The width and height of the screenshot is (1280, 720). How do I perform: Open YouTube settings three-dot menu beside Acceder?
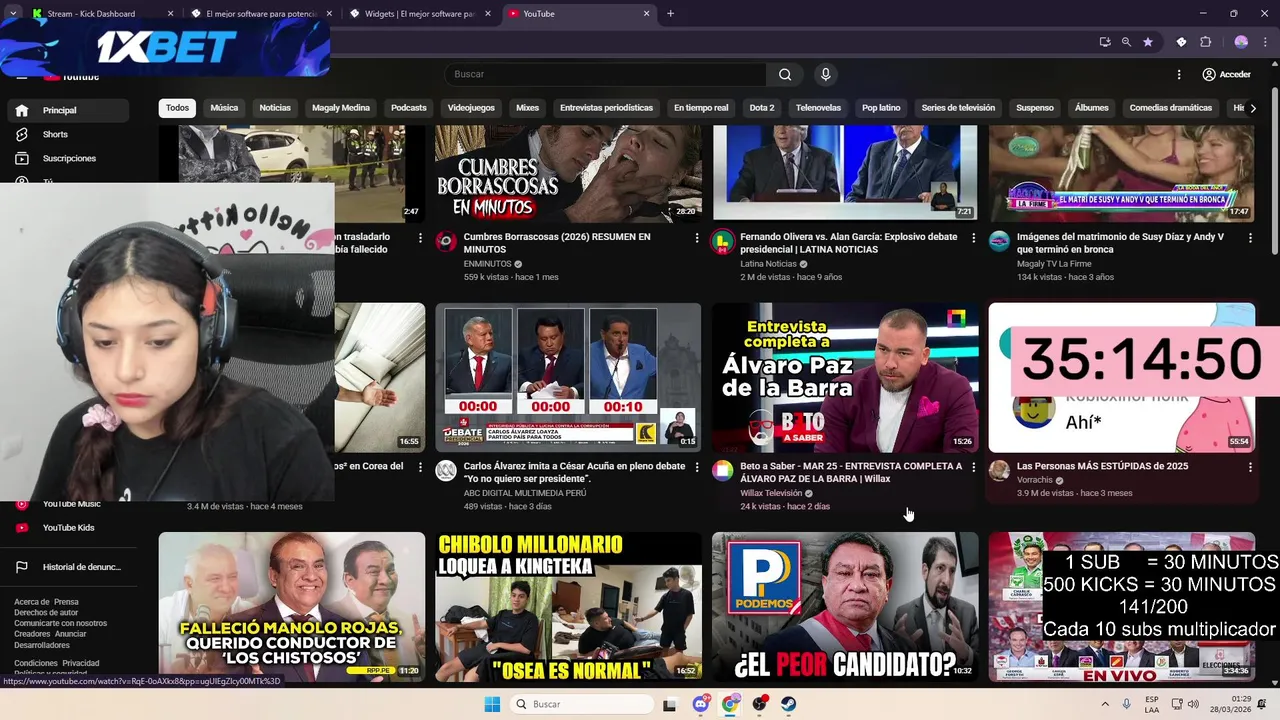1179,74
